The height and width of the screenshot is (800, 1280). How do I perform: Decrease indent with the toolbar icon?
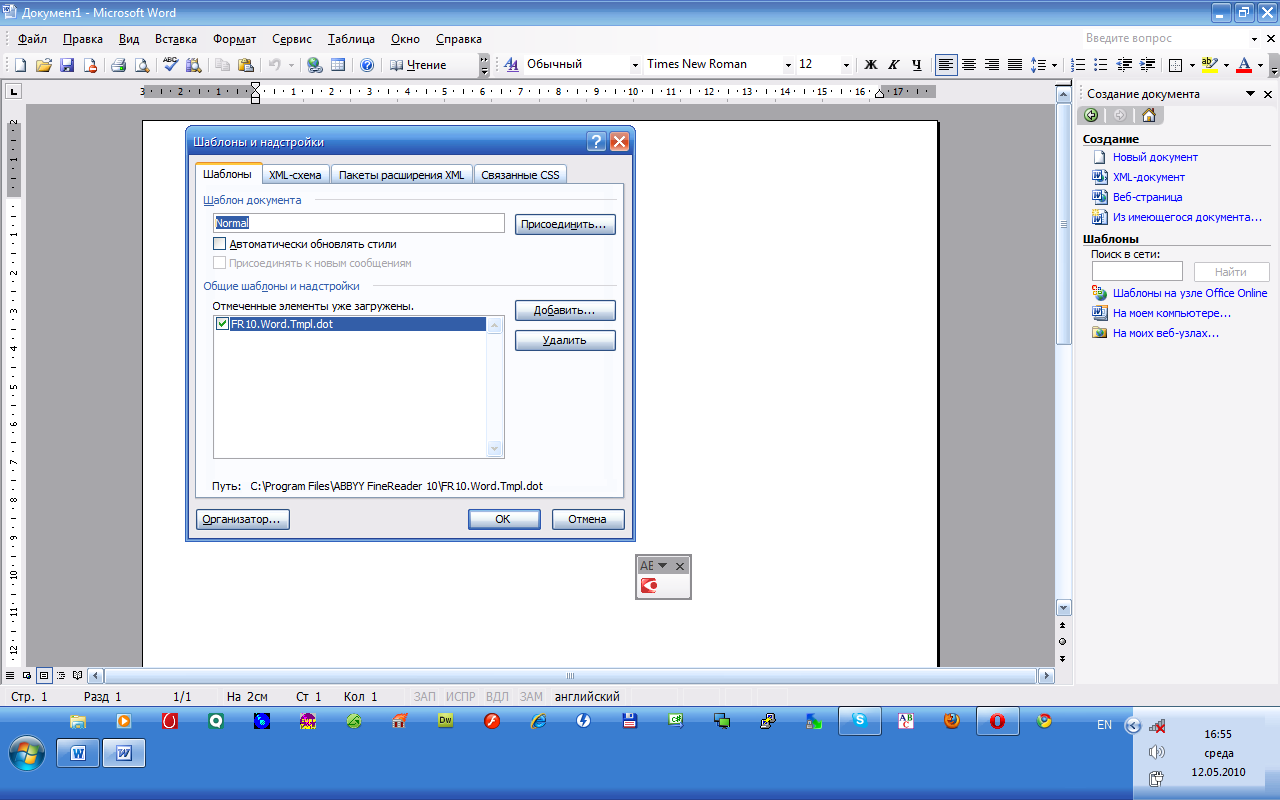coord(1125,64)
